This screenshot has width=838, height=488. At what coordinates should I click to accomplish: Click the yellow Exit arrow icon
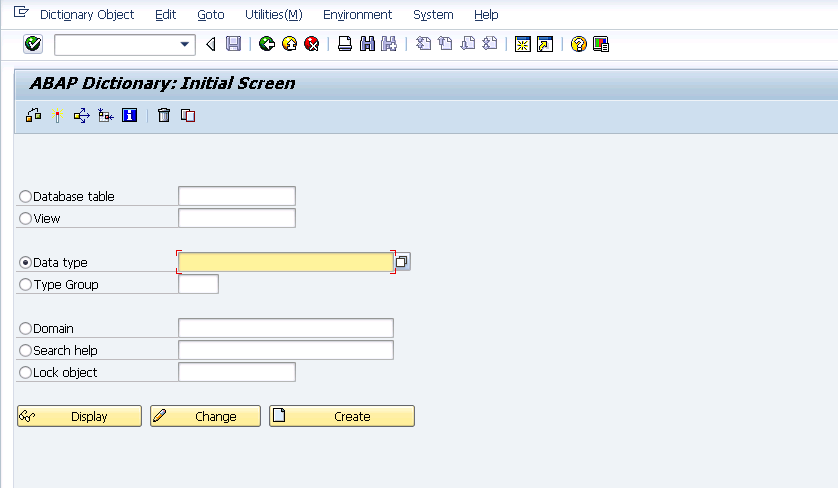(x=289, y=44)
